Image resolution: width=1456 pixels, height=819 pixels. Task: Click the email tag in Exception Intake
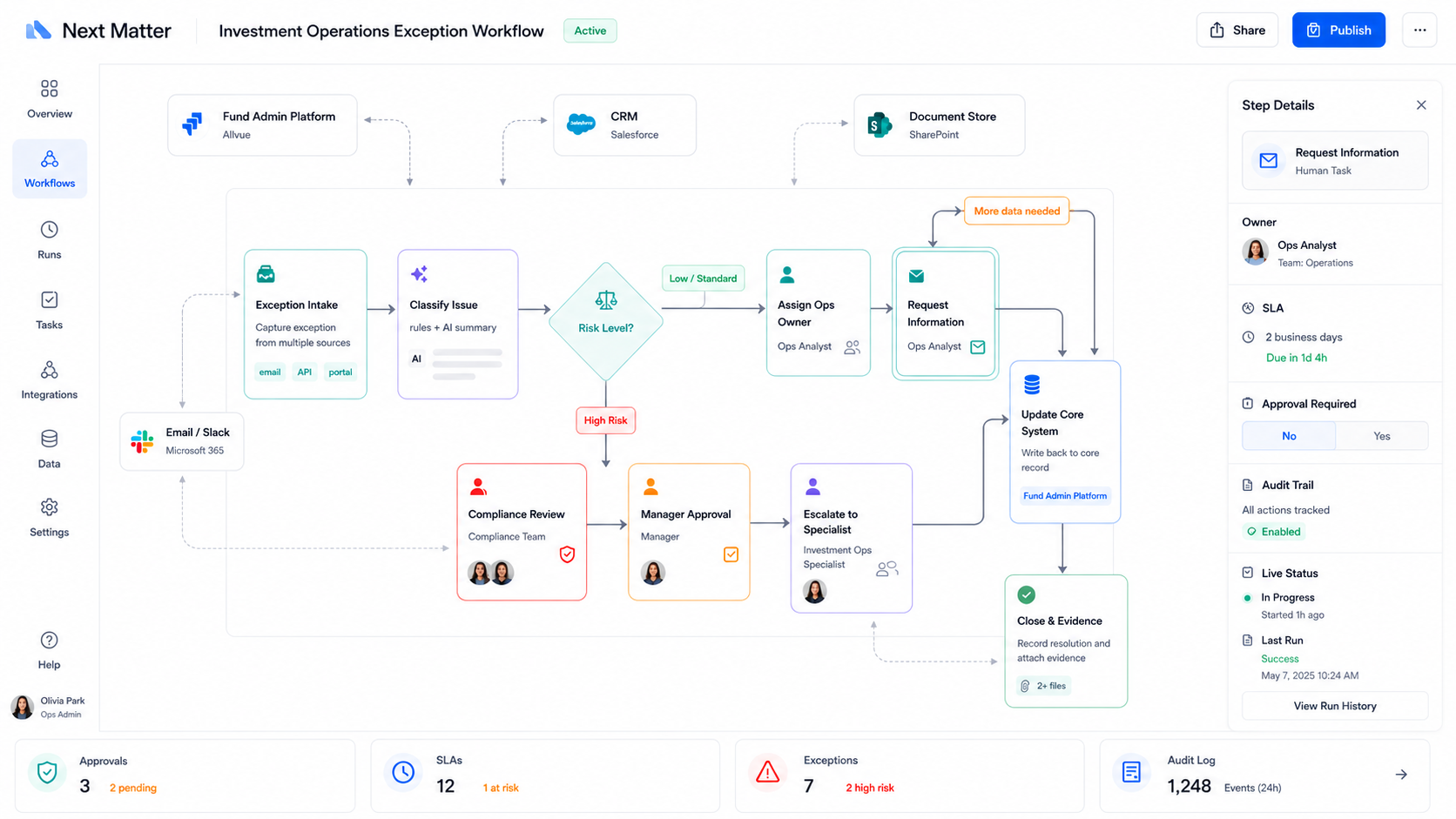tap(270, 373)
